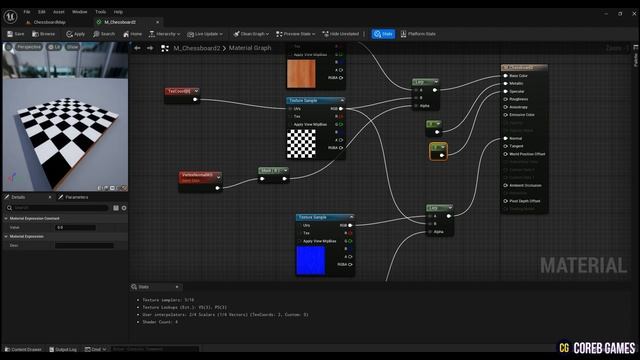This screenshot has width=640, height=360.
Task: Open the Output Log
Action: 63,349
